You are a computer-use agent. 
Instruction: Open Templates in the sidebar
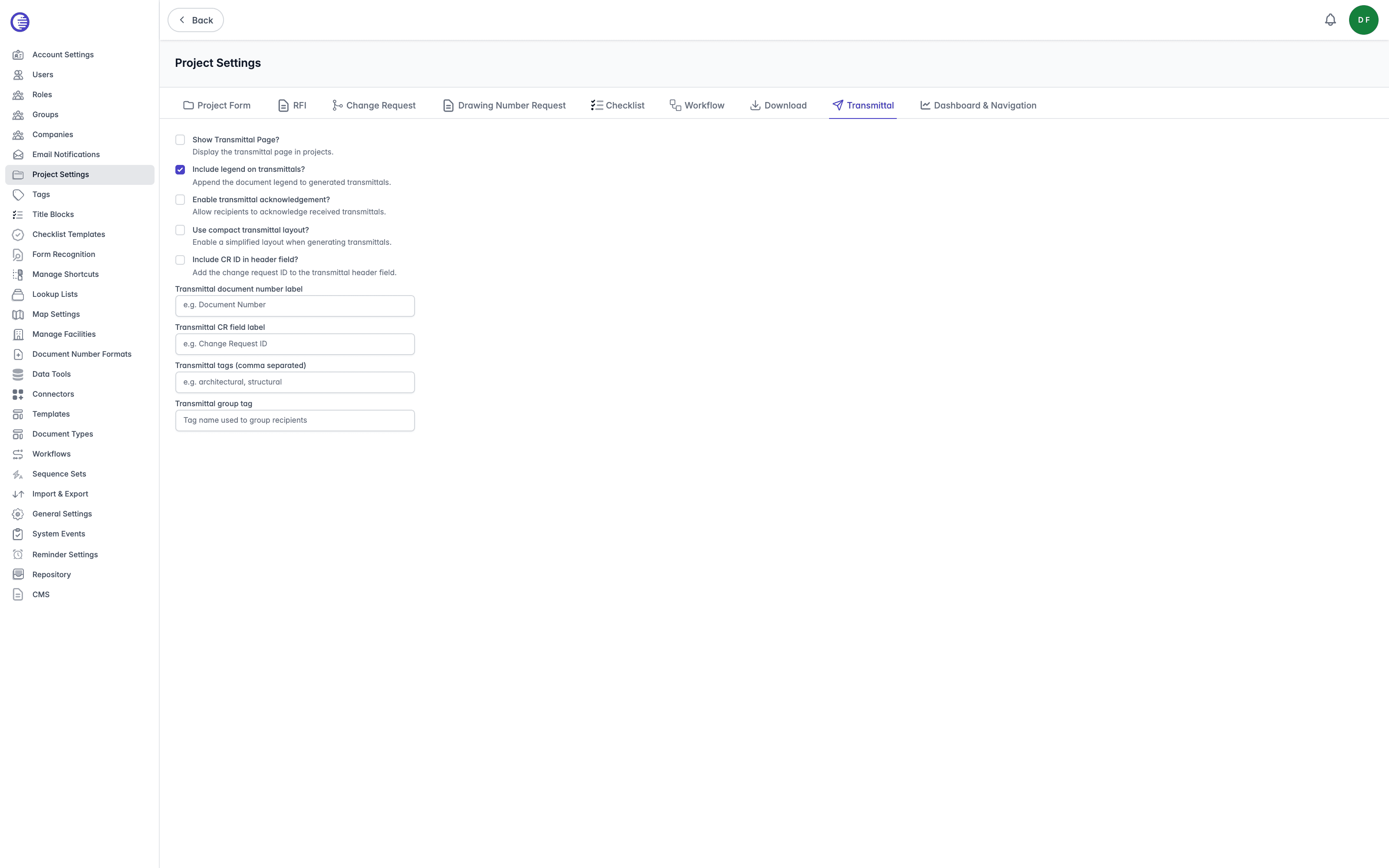pyautogui.click(x=80, y=414)
